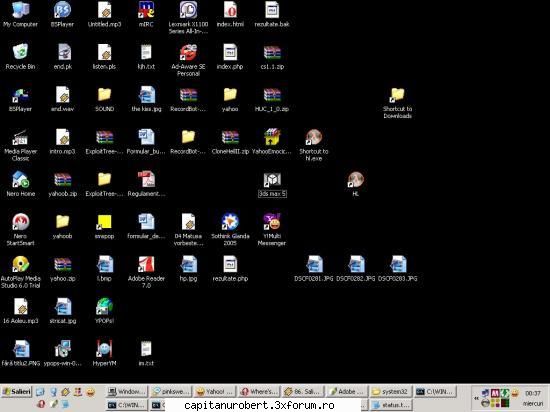Select the Adobe Reader 7.0 icon
This screenshot has width=550, height=412.
click(x=146, y=264)
